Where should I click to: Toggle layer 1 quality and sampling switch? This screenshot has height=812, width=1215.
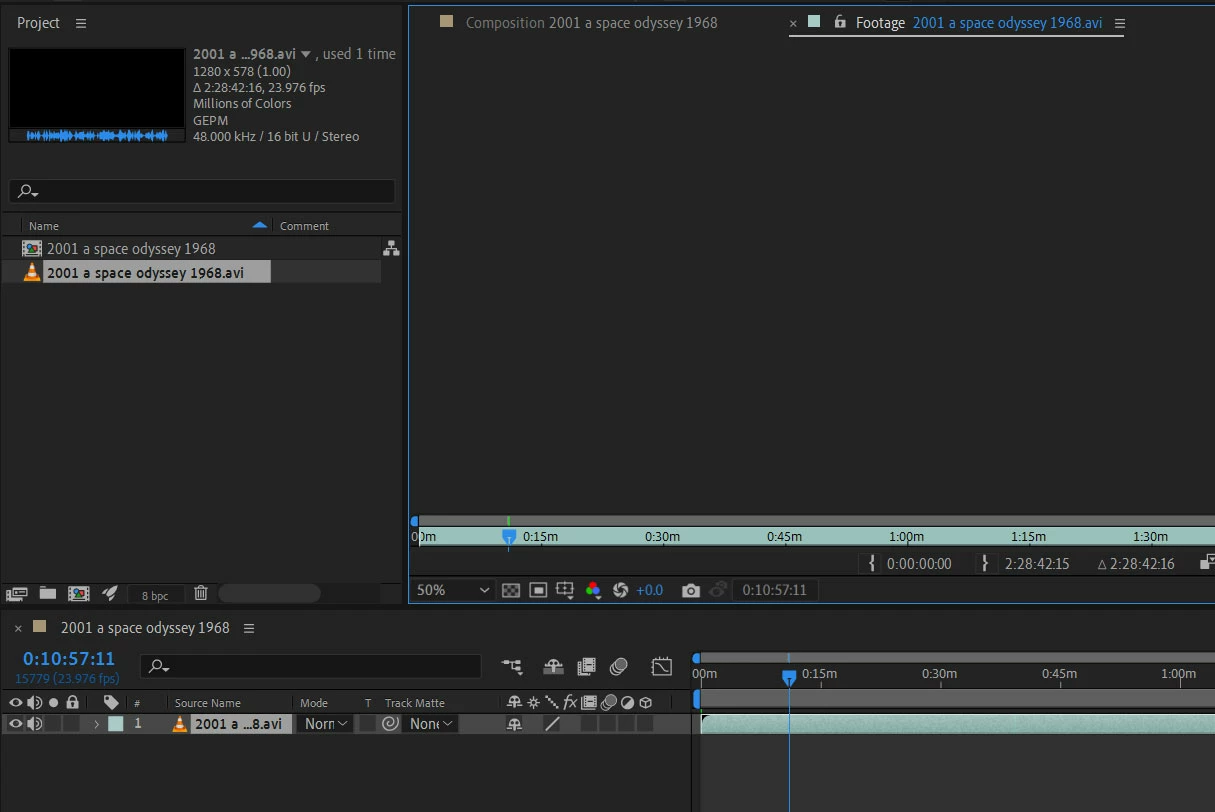click(552, 724)
